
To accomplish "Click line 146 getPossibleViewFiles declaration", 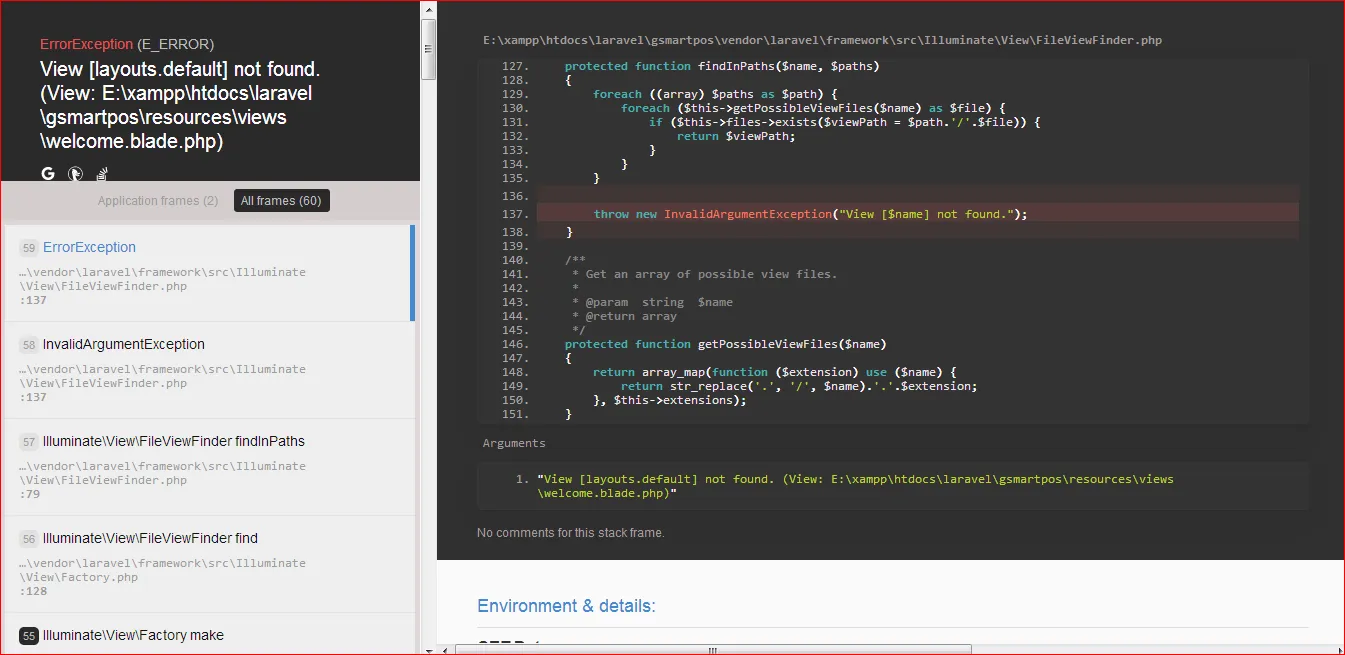I will 725,344.
